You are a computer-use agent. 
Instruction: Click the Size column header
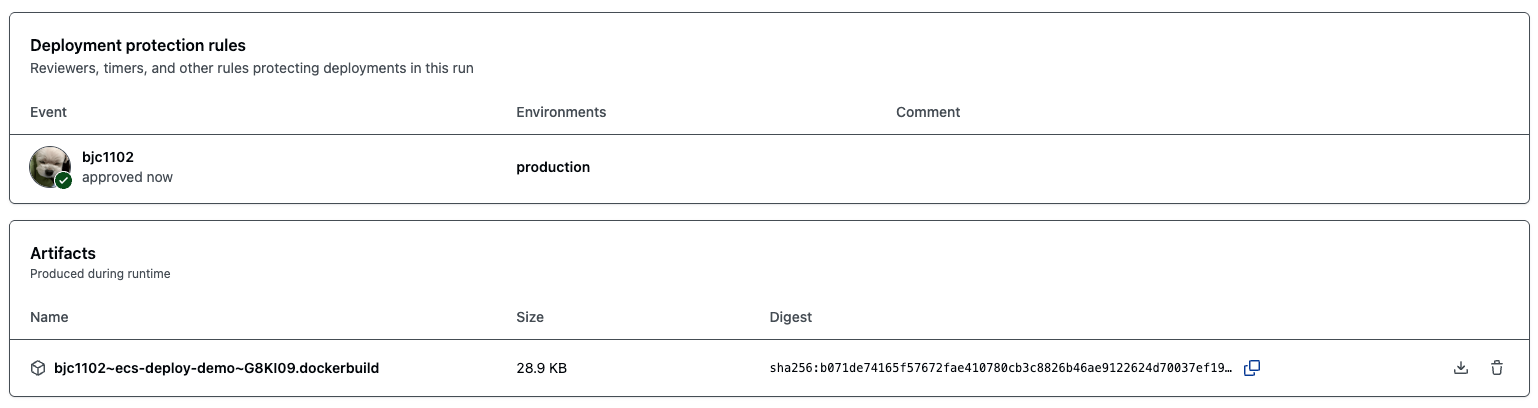(x=530, y=317)
